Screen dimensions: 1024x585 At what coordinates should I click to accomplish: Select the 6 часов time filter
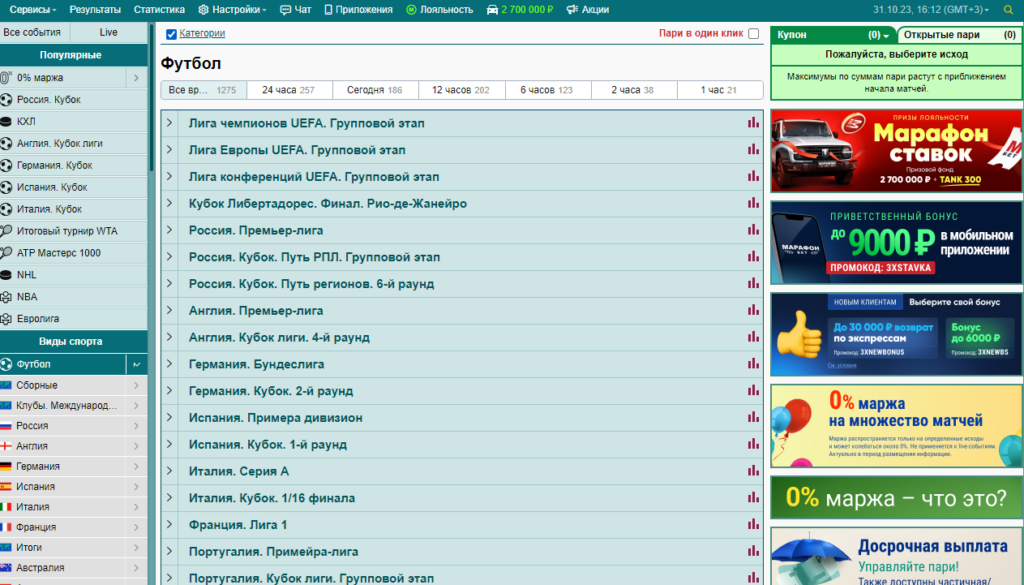coord(547,90)
